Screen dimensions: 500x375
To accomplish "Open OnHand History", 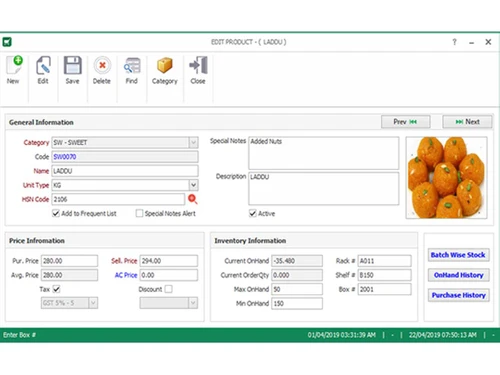I will 458,275.
